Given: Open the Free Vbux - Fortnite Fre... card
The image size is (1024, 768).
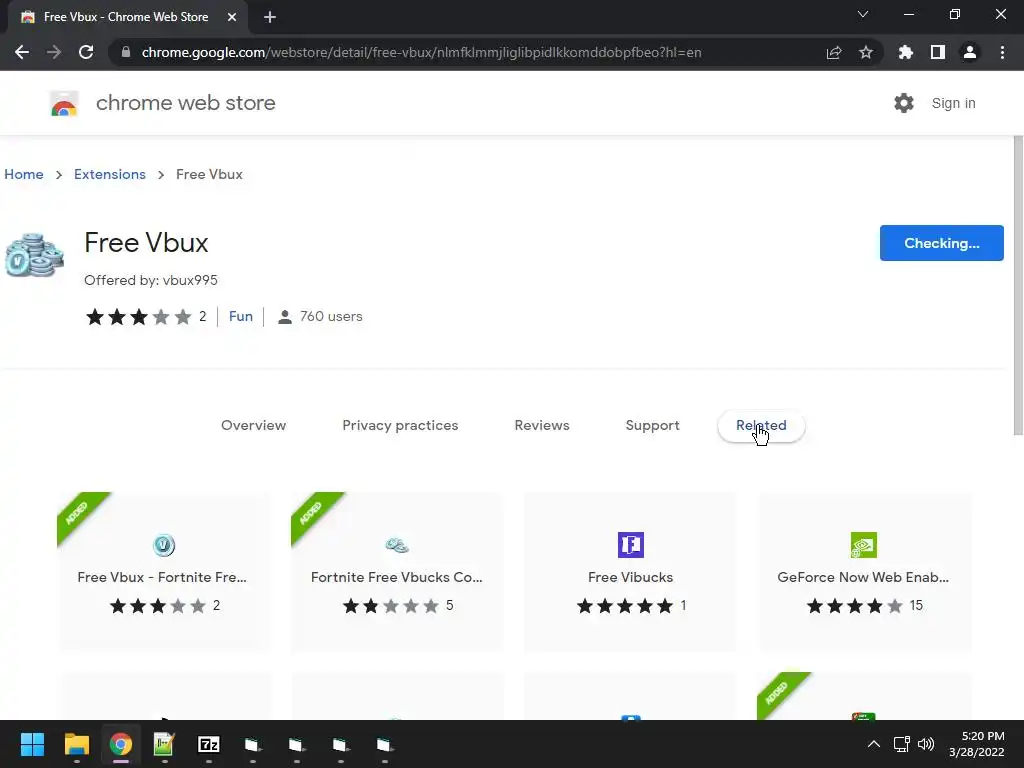Looking at the screenshot, I should click(165, 571).
